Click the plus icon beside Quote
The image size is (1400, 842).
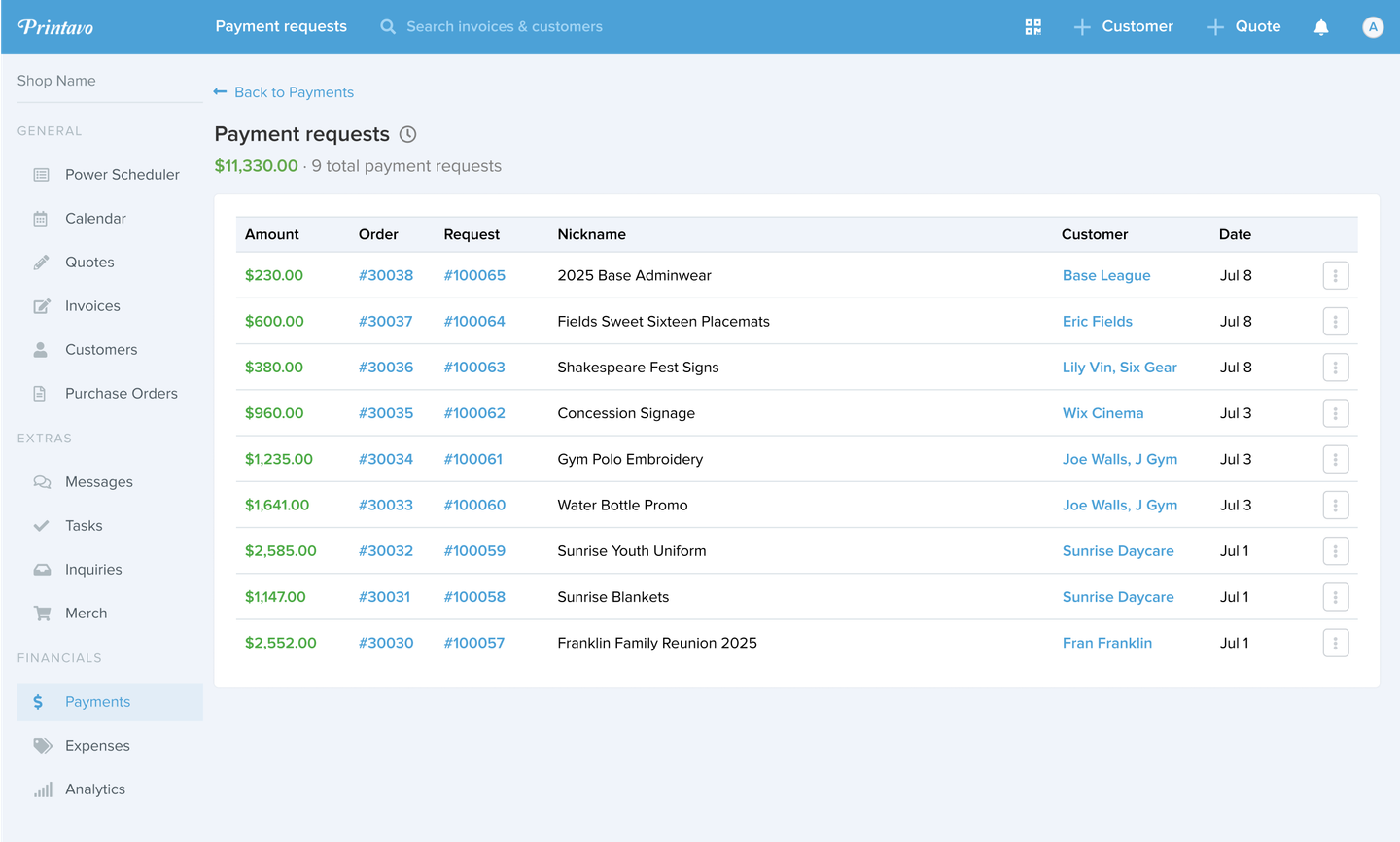tap(1215, 27)
